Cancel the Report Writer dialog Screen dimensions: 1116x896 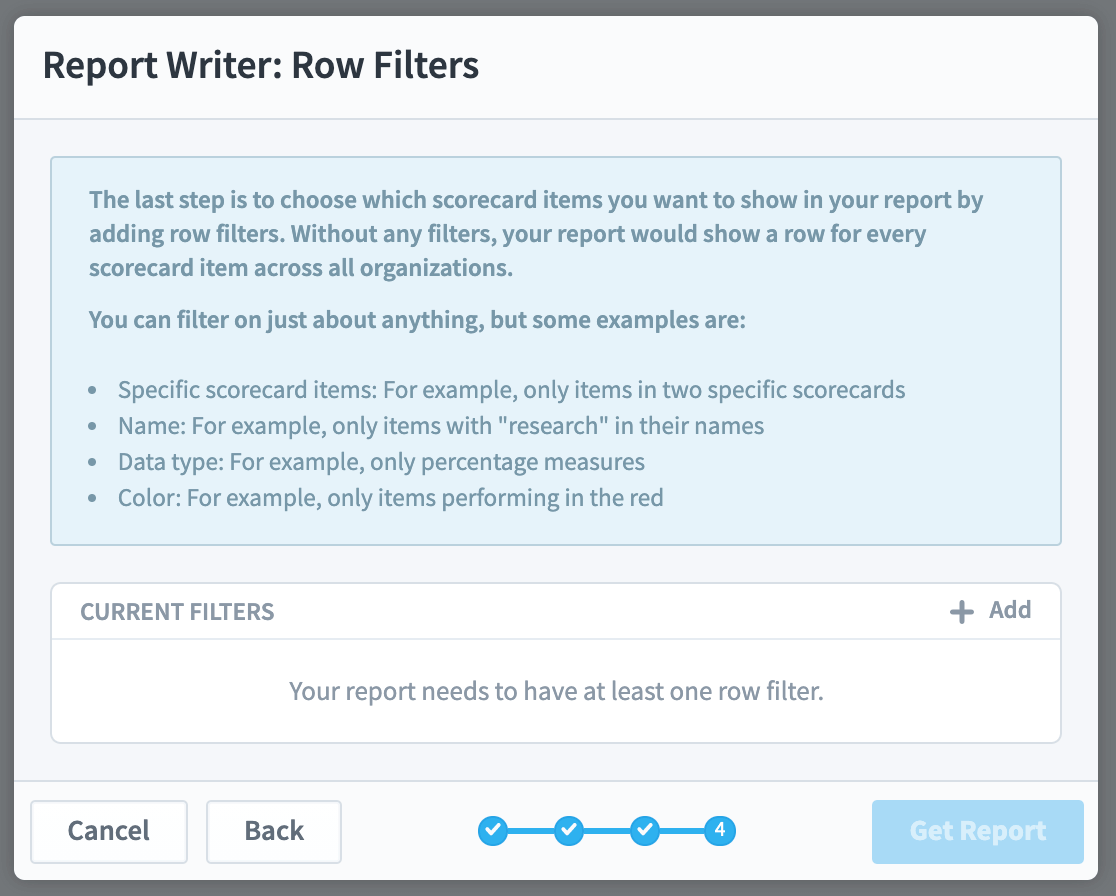[109, 831]
